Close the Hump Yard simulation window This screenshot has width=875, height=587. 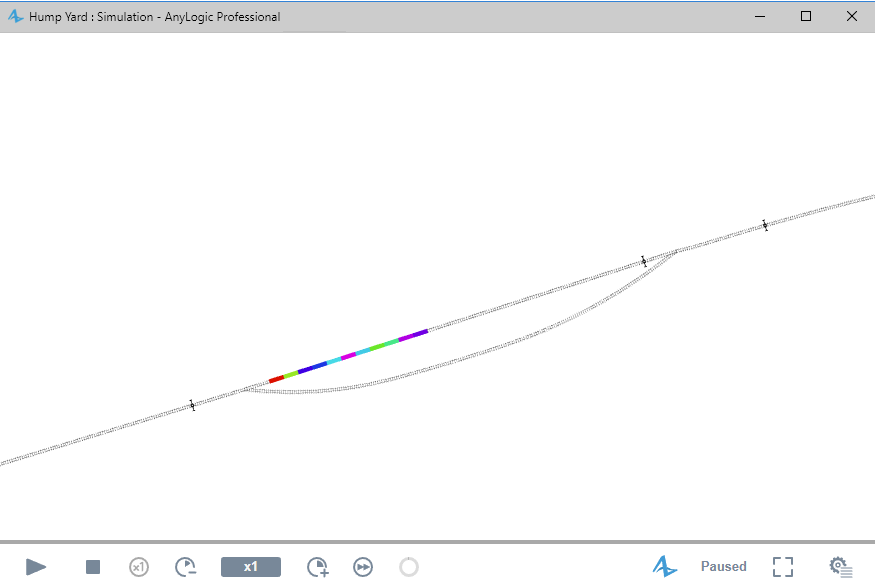[852, 16]
